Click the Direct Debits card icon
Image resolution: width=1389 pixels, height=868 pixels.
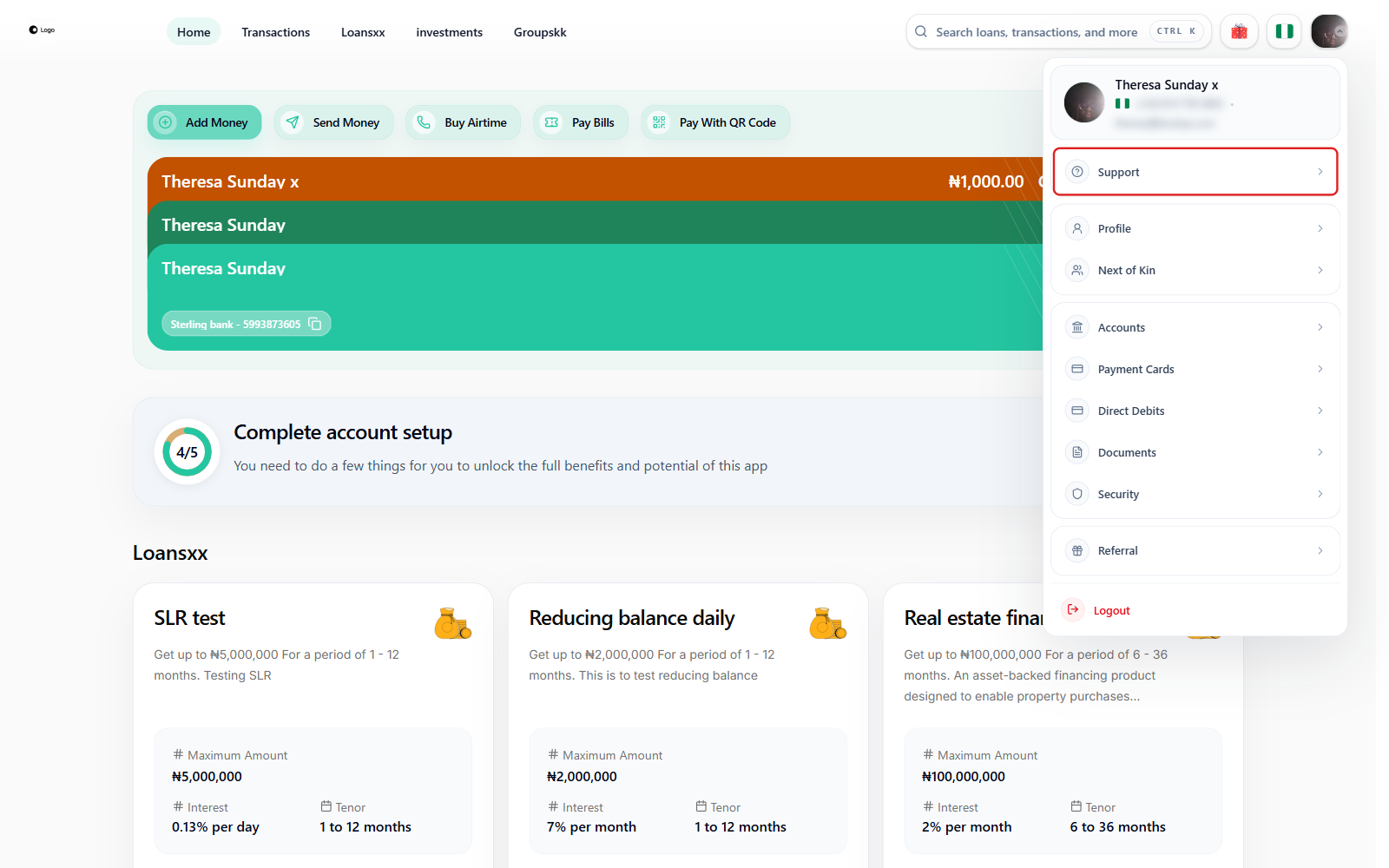[x=1077, y=411]
